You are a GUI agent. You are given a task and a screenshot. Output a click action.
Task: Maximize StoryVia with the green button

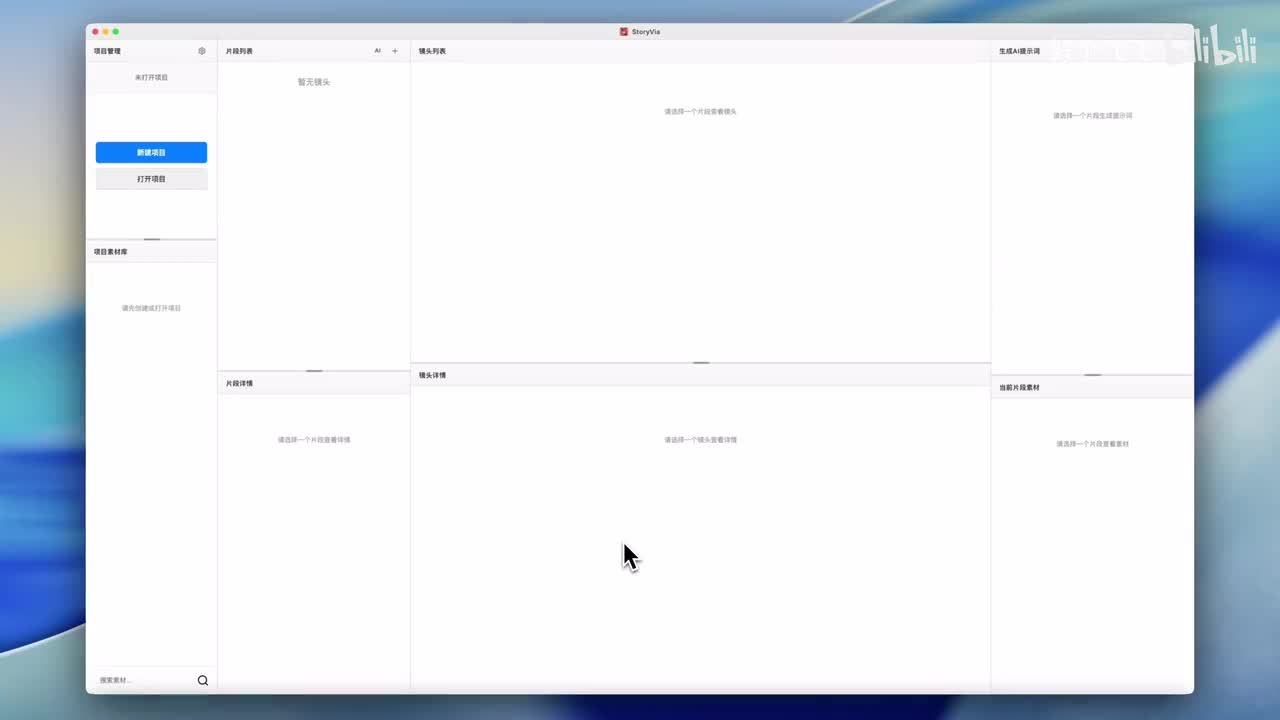point(116,32)
